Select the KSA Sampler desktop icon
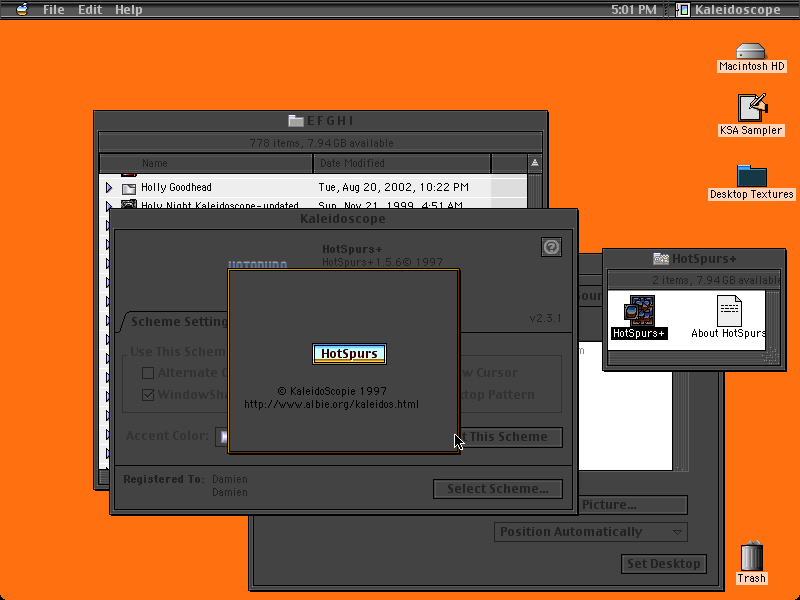 pyautogui.click(x=752, y=108)
